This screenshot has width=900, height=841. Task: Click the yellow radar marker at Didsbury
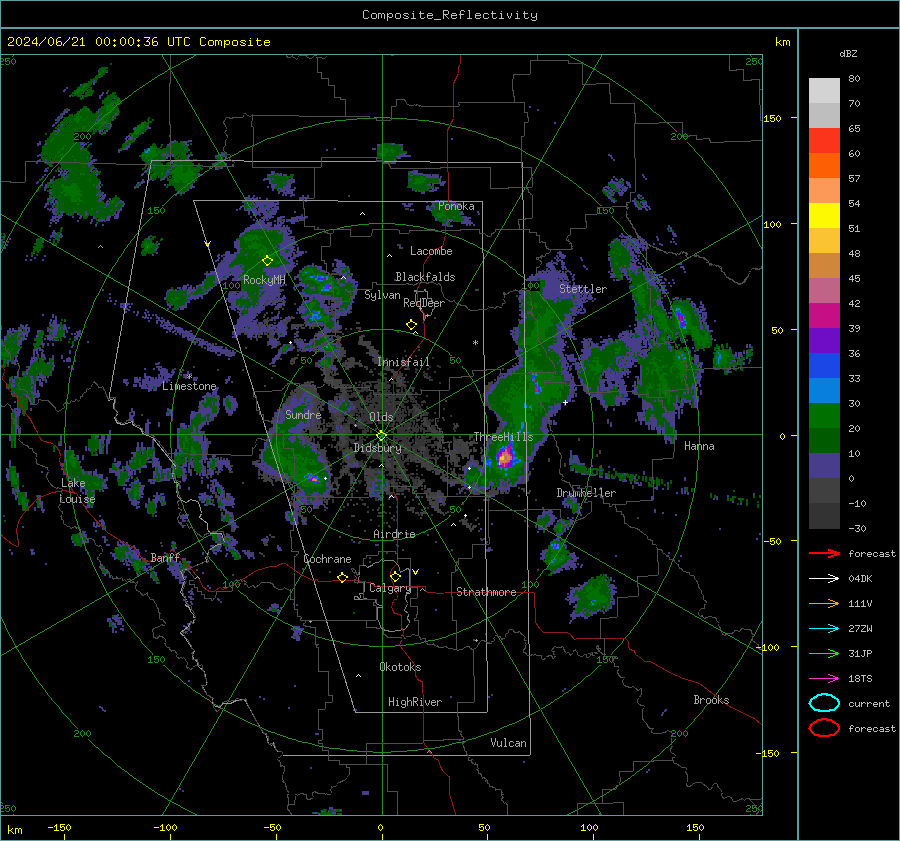[381, 436]
